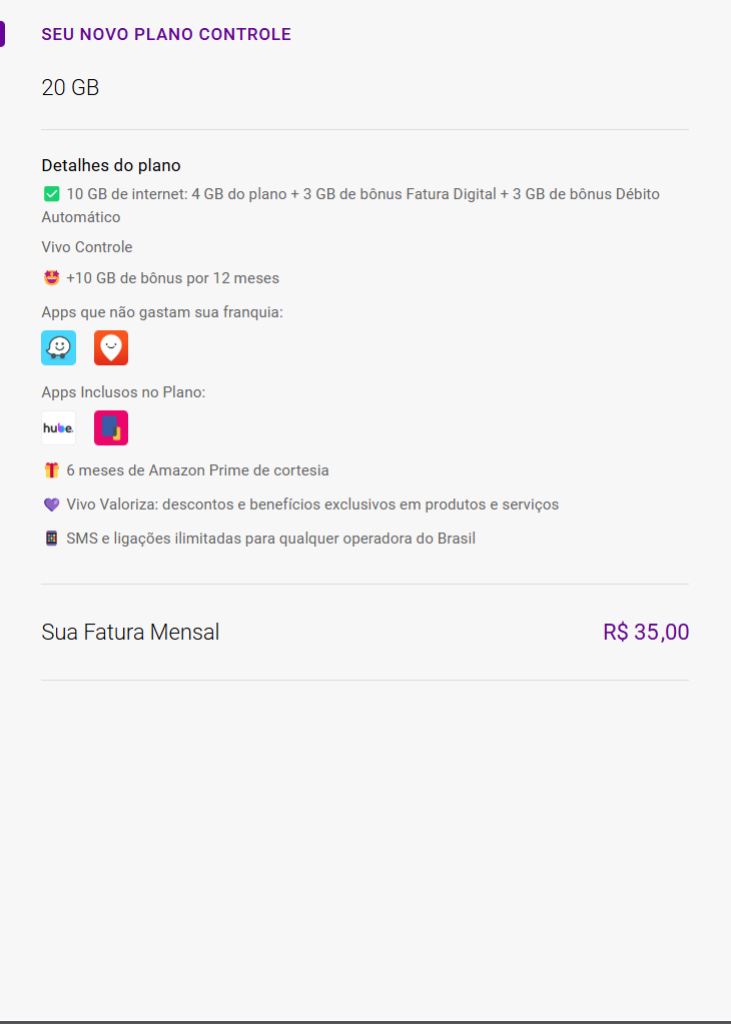The height and width of the screenshot is (1024, 731).
Task: Click "Apps Inclusos no Plano" label
Action: [x=123, y=392]
